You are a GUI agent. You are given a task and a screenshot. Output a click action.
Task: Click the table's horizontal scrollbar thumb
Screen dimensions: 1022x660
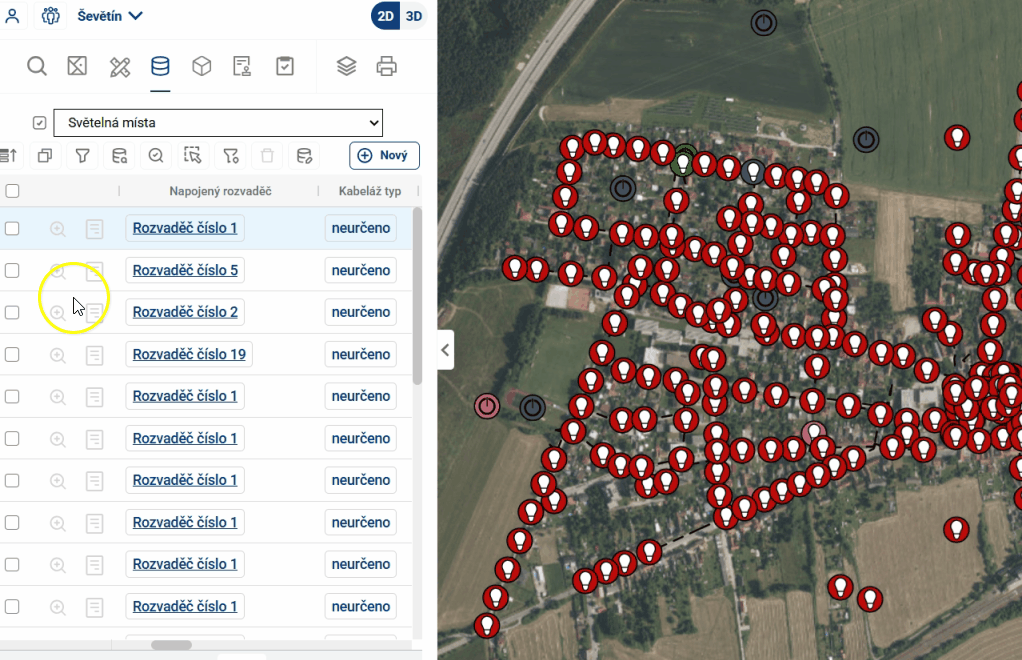pyautogui.click(x=171, y=645)
